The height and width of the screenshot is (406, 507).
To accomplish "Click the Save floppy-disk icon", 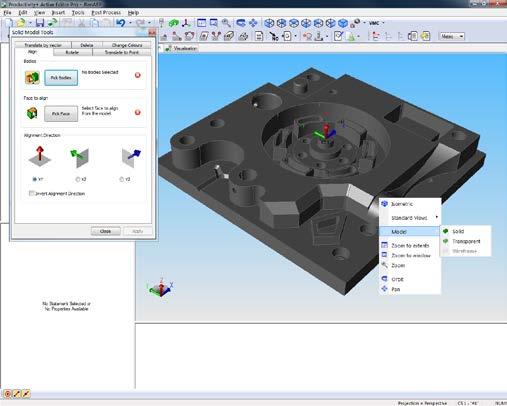I will pos(40,23).
